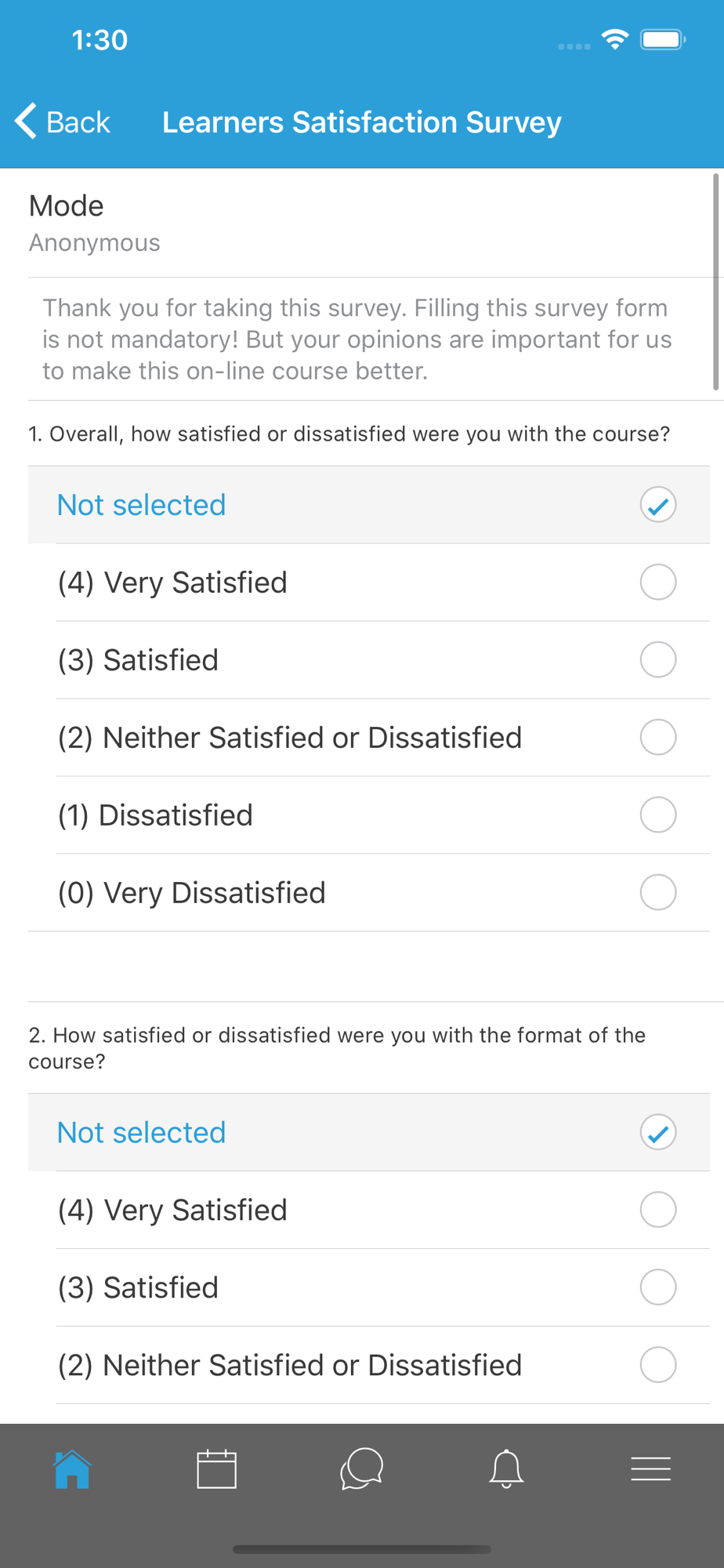Viewport: 724px width, 1568px height.
Task: Tap the Learners Satisfaction Survey title
Action: pos(361,122)
